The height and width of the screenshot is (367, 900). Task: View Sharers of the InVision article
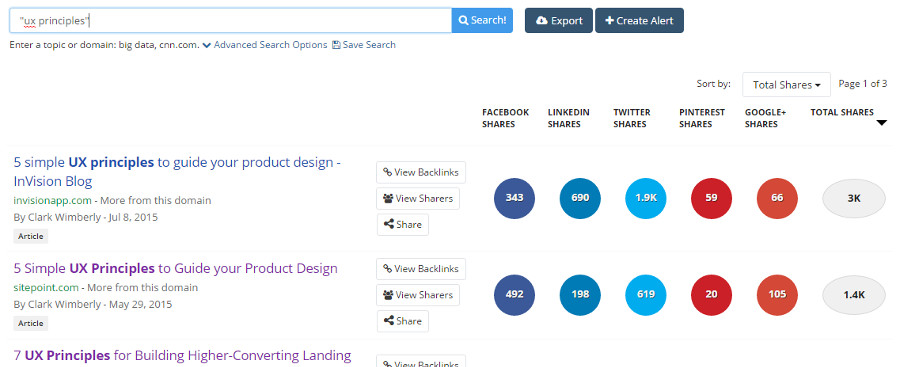click(x=418, y=199)
